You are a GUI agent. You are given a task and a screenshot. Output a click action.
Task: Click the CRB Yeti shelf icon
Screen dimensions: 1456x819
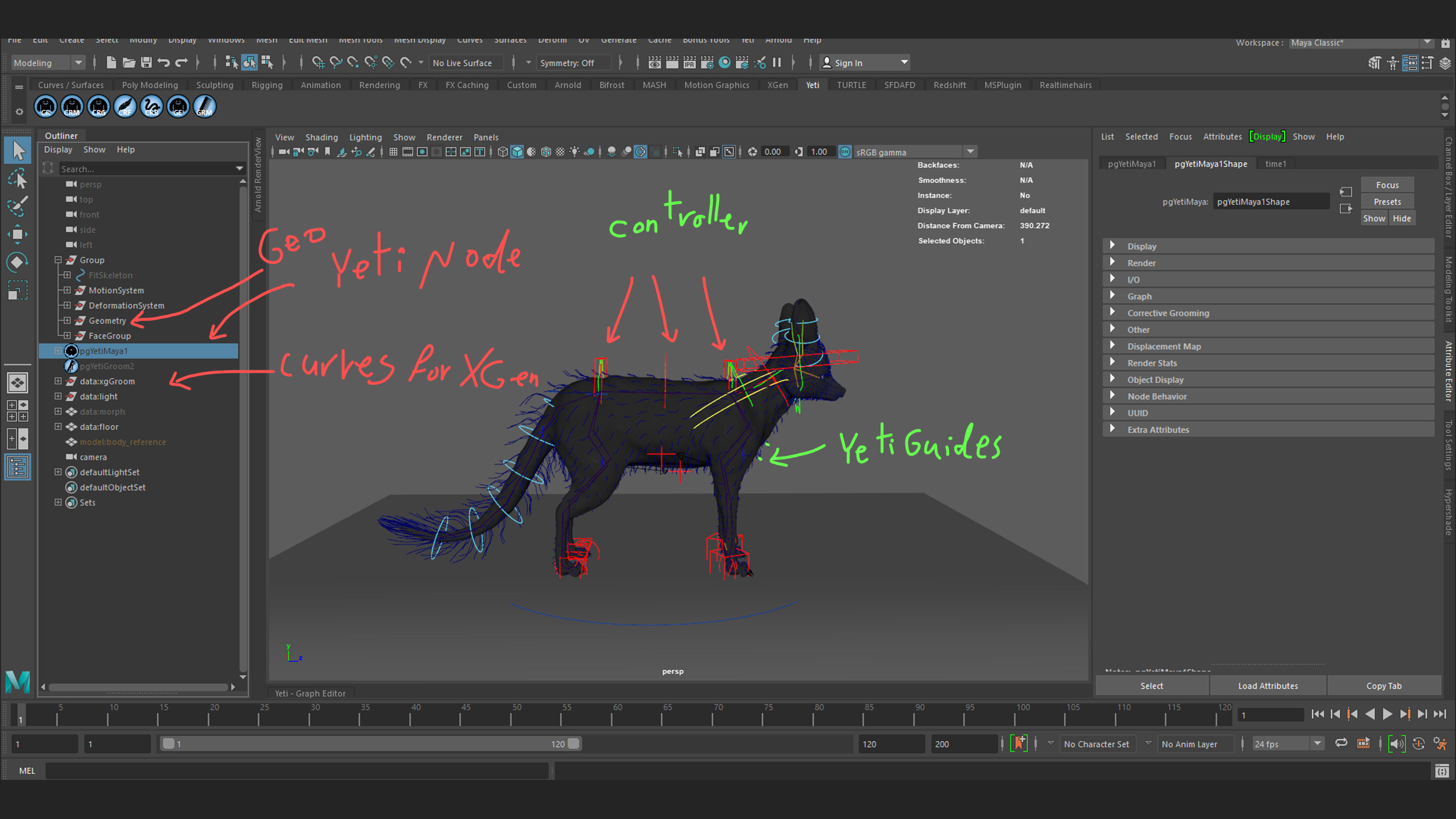coord(151,106)
